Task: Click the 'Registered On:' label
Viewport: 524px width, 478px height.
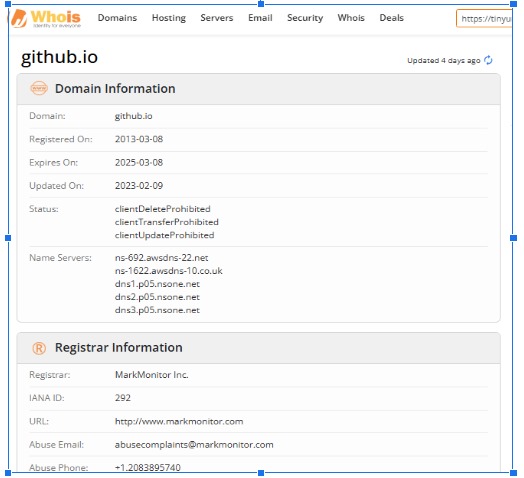Action: click(x=61, y=139)
